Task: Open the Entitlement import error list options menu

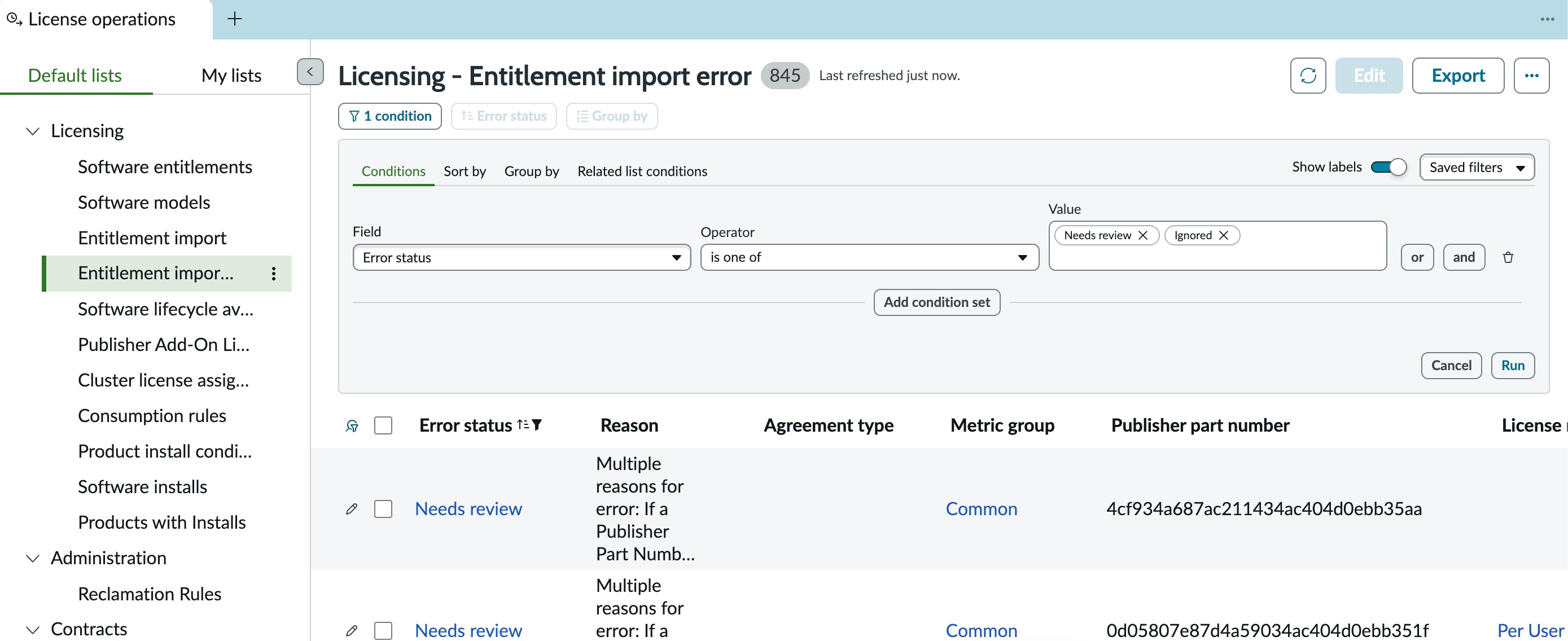Action: 274,273
